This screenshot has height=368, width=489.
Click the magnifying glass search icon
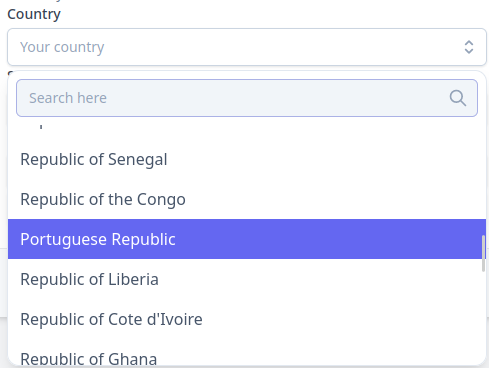[458, 98]
